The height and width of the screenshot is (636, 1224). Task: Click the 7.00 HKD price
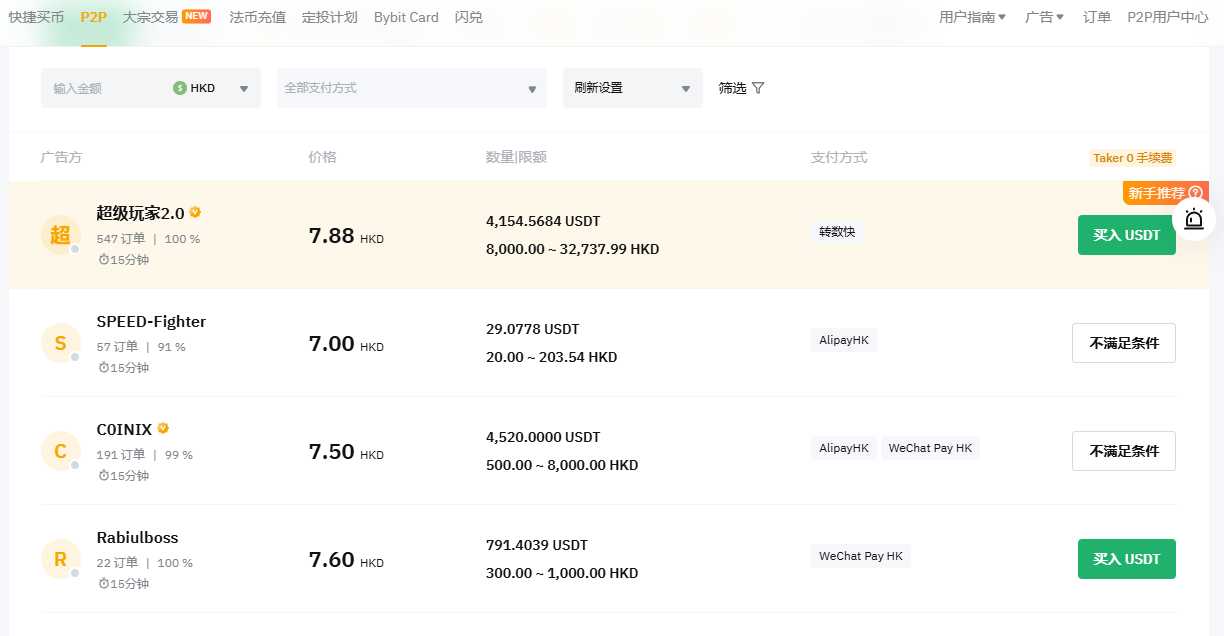click(x=346, y=344)
